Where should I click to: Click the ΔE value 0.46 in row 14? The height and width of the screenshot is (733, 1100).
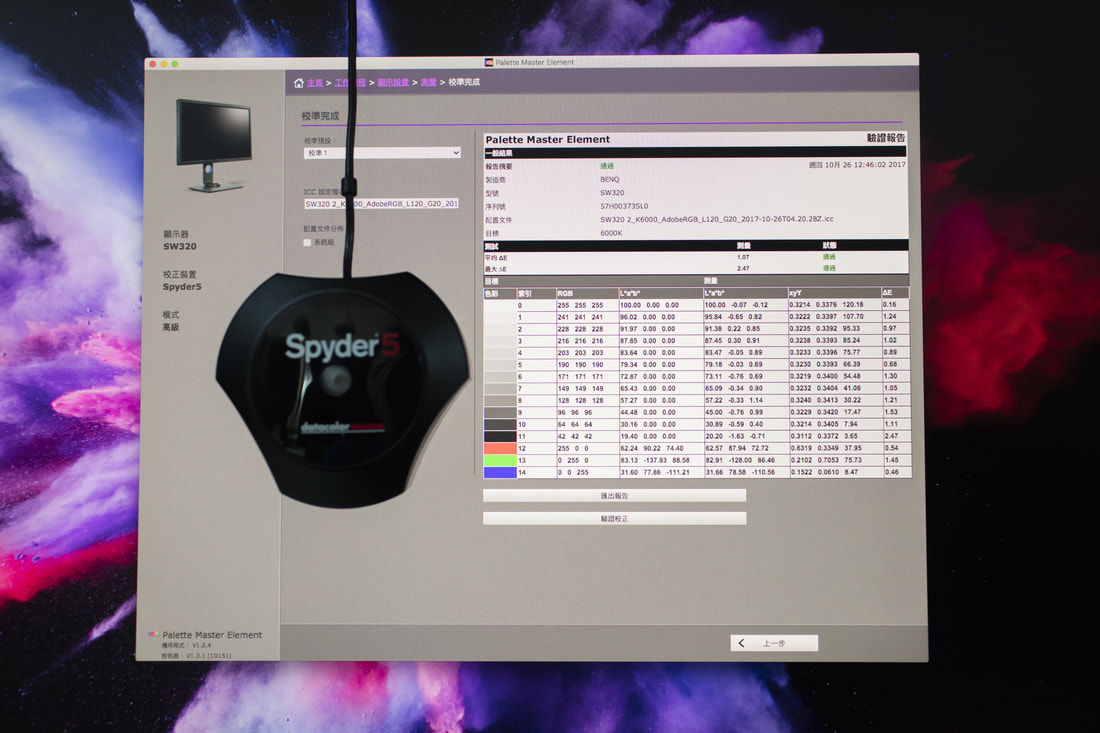pyautogui.click(x=892, y=472)
